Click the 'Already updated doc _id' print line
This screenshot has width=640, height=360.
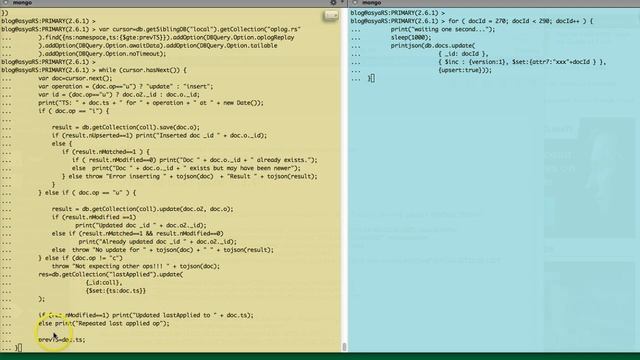(x=158, y=242)
